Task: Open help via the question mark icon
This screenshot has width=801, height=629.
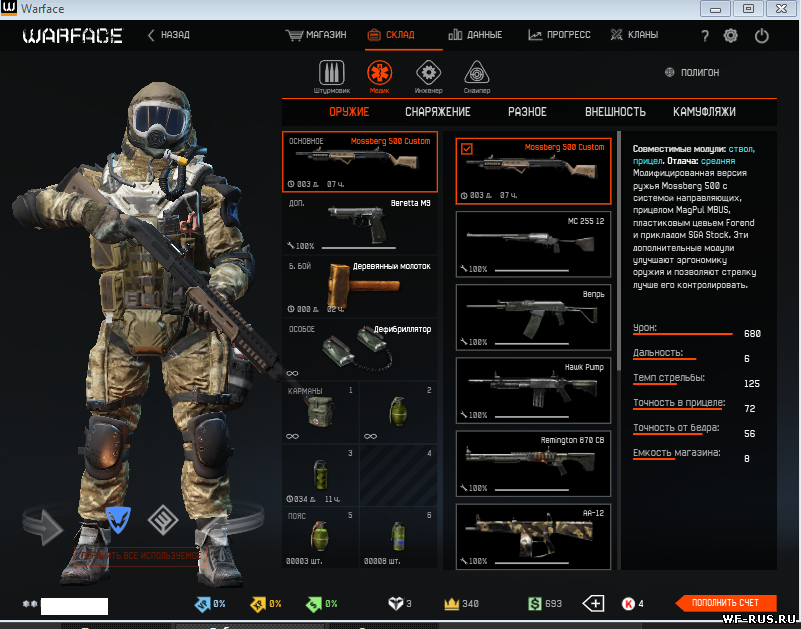Action: coord(705,36)
